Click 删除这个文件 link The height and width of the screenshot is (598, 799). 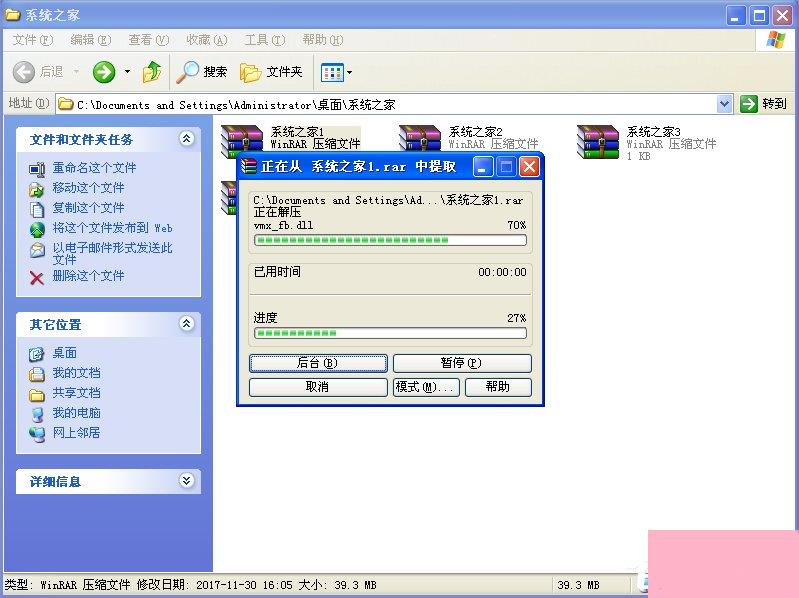coord(88,276)
